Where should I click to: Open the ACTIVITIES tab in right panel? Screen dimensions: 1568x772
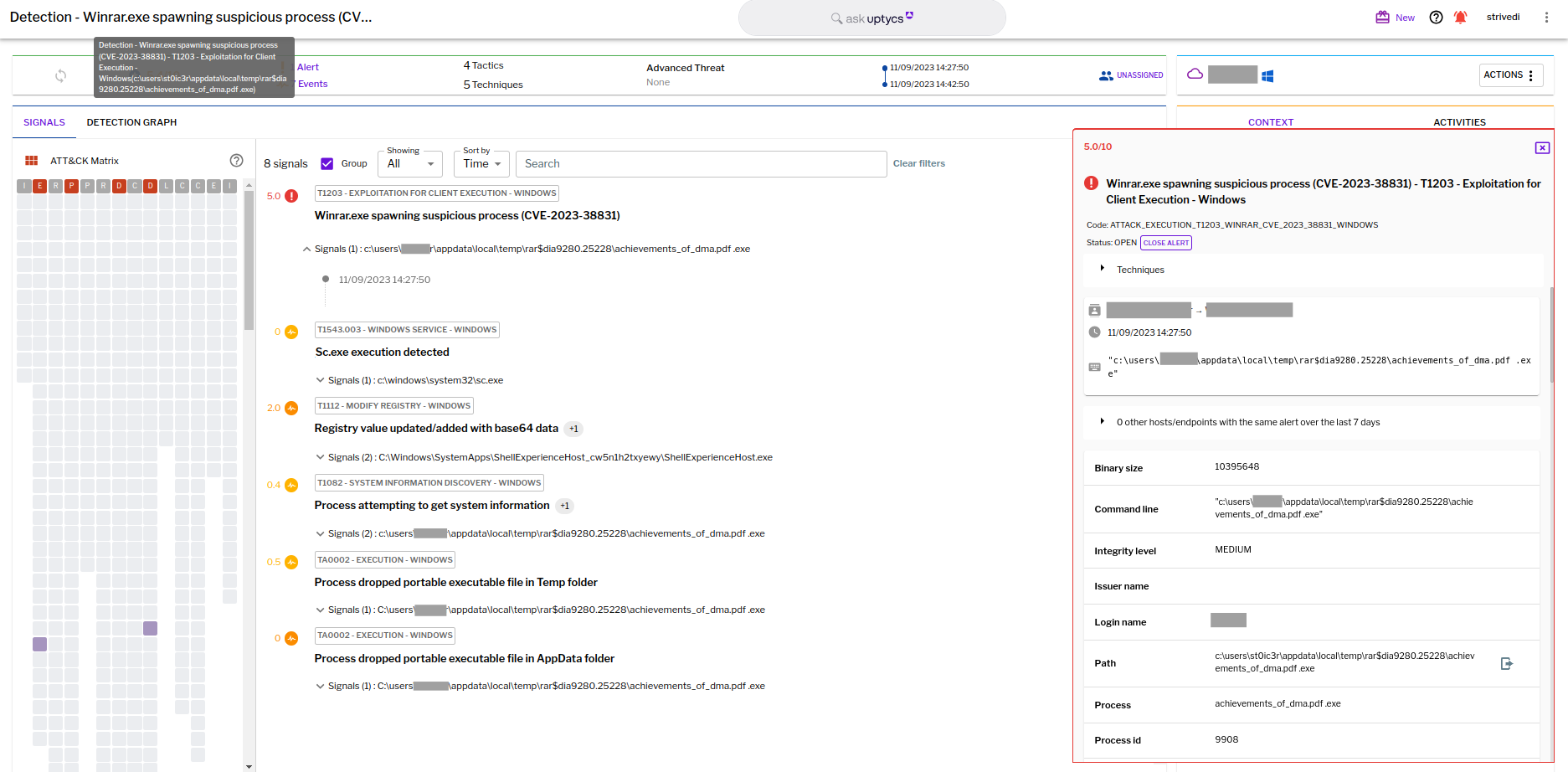(1459, 122)
